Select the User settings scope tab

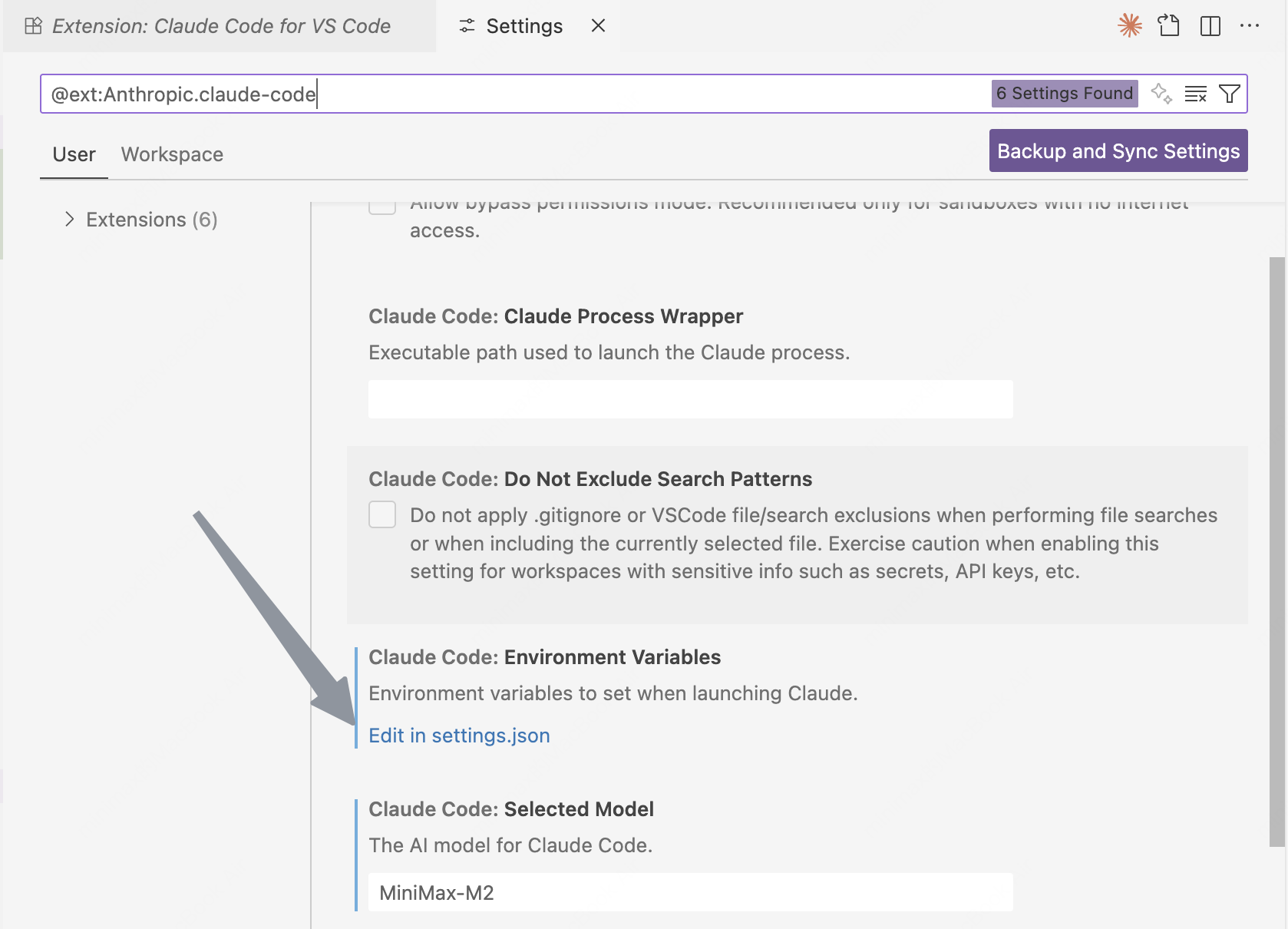coord(74,154)
